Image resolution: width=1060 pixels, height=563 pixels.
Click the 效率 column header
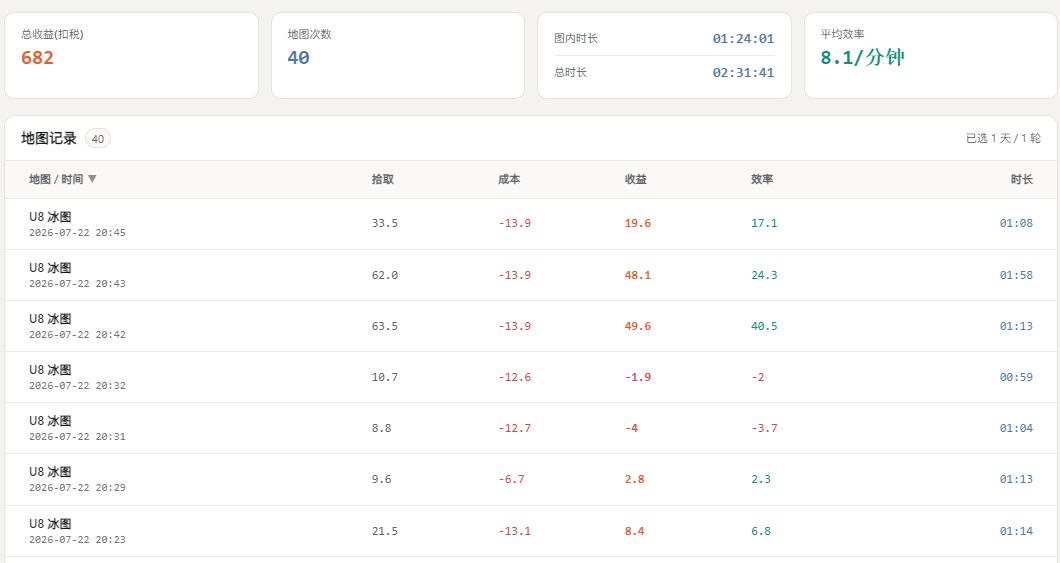762,179
